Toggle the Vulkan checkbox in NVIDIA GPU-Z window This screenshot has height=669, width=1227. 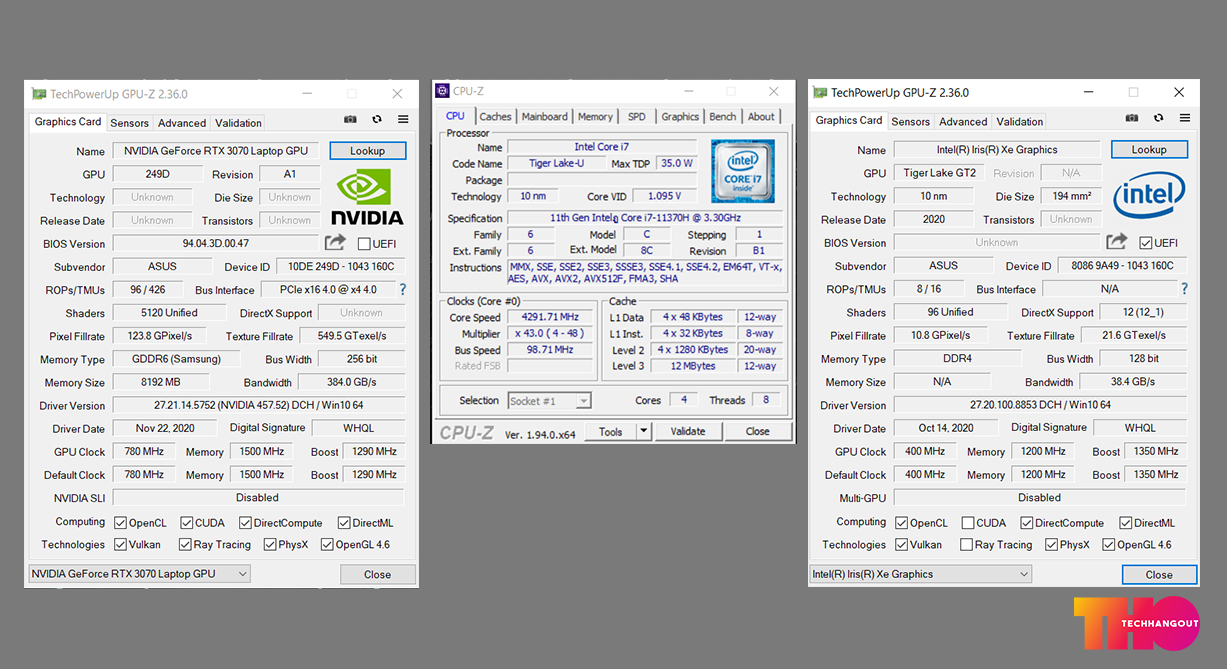click(x=121, y=545)
